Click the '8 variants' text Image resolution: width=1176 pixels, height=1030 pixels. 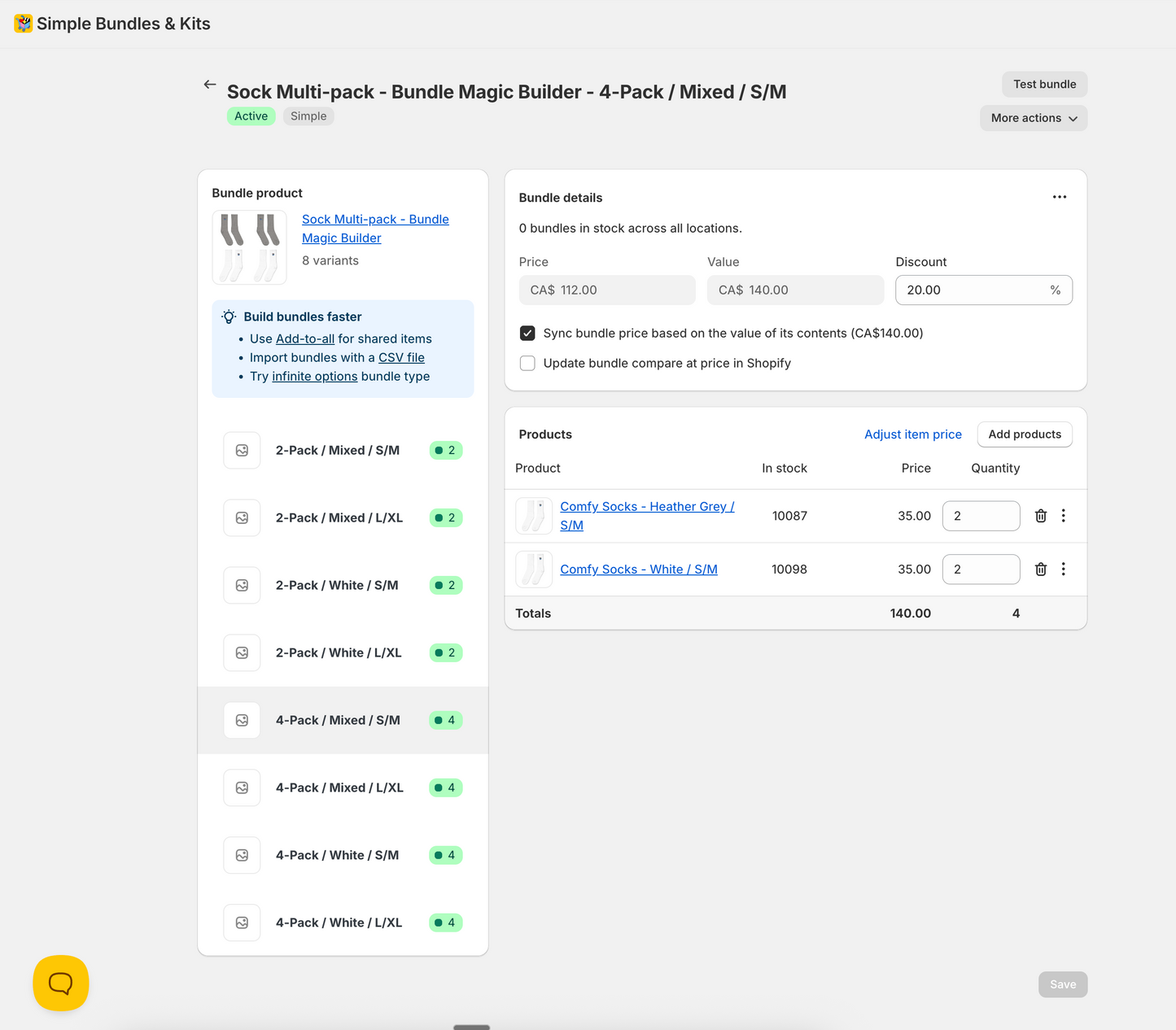(330, 261)
